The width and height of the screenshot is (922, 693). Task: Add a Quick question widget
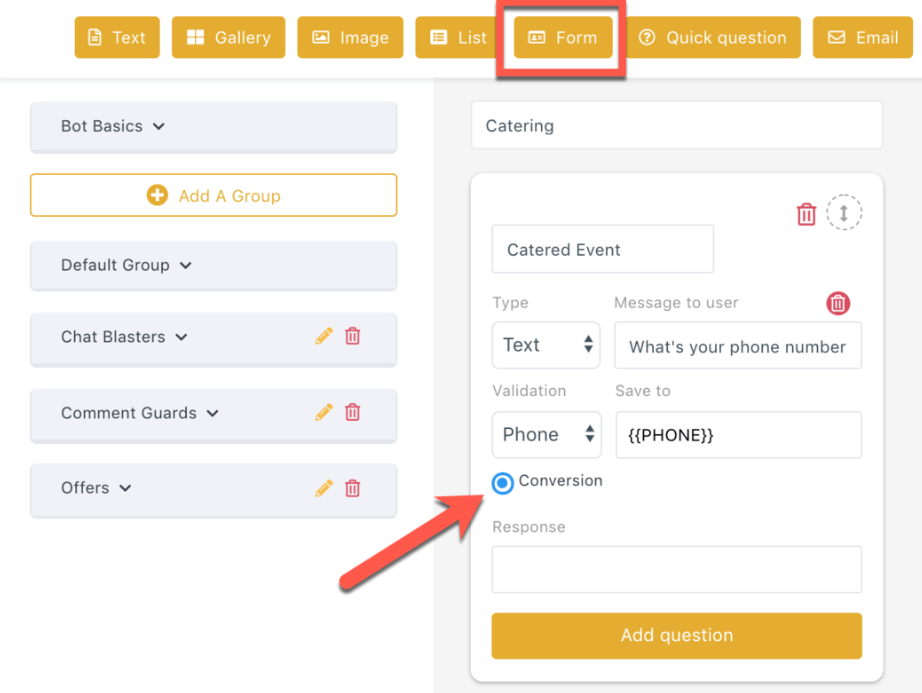coord(713,38)
